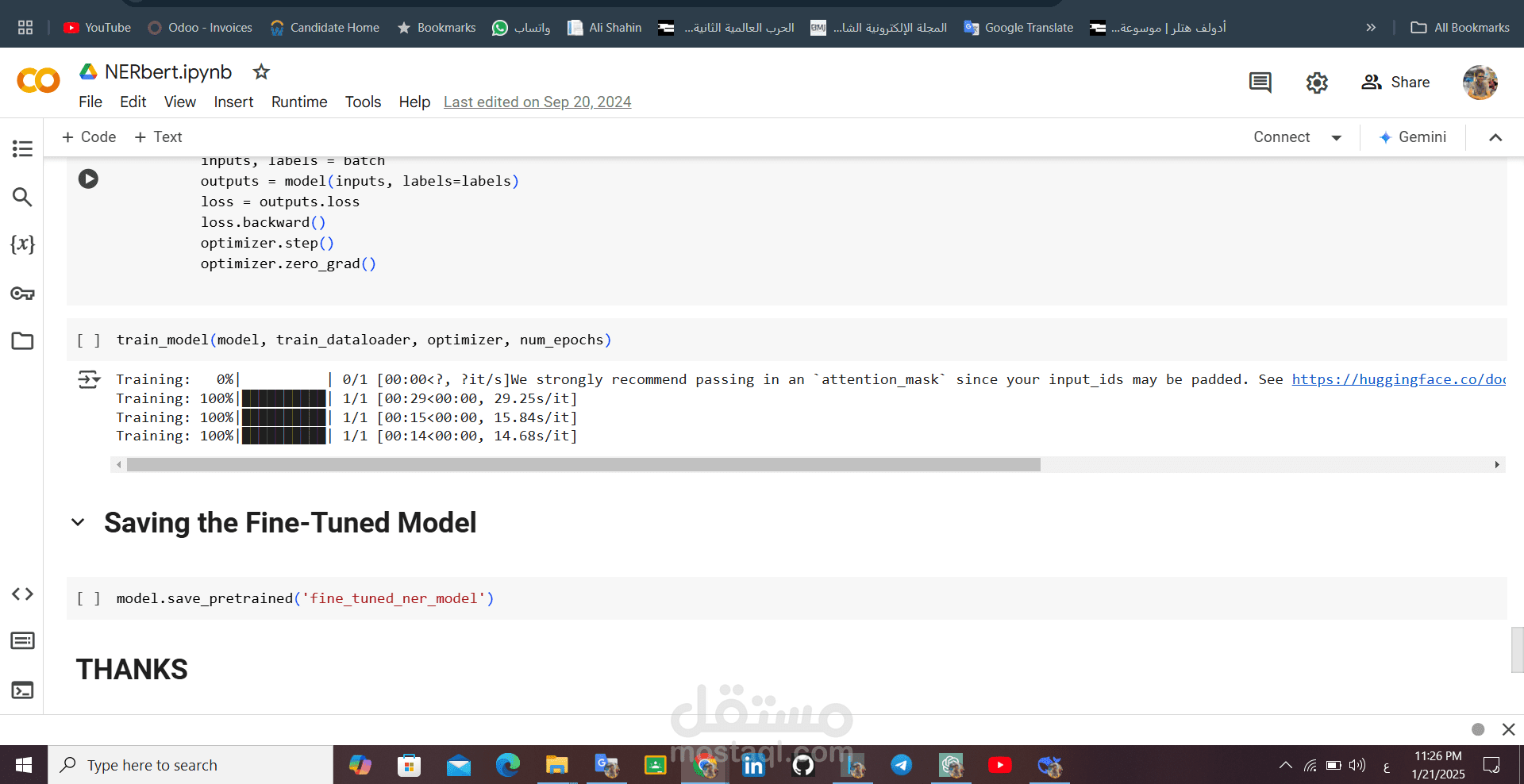Open Find and replace in left sidebar
1524x784 pixels.
tap(22, 197)
